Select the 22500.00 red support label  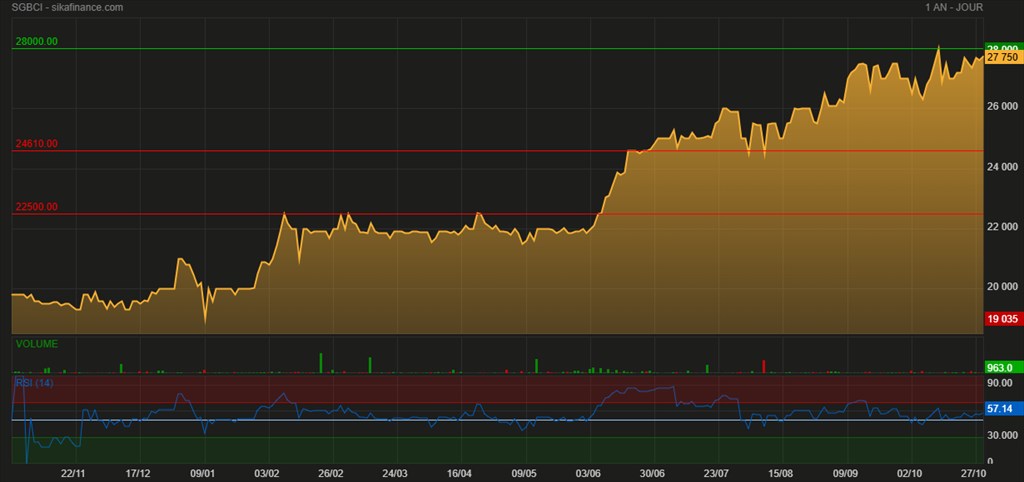37,207
